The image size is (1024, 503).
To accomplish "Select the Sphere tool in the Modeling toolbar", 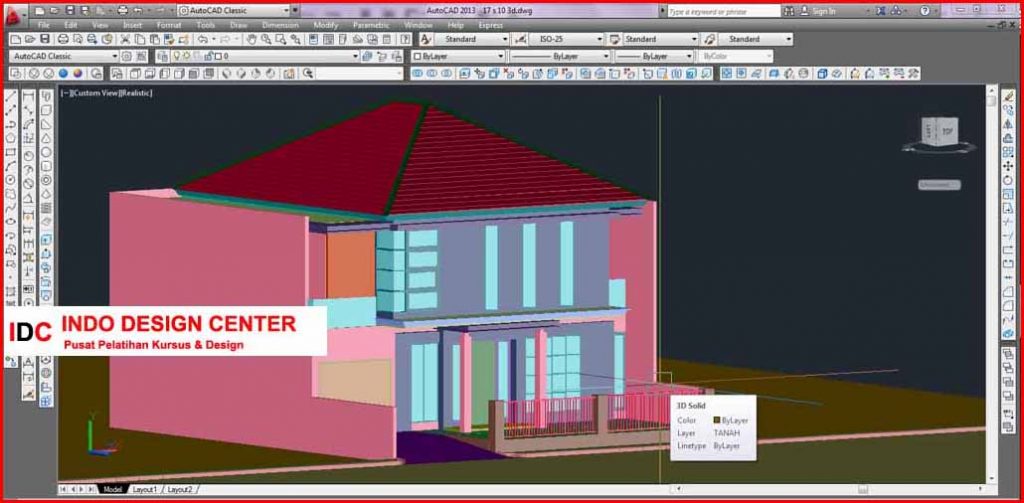I will 46,152.
